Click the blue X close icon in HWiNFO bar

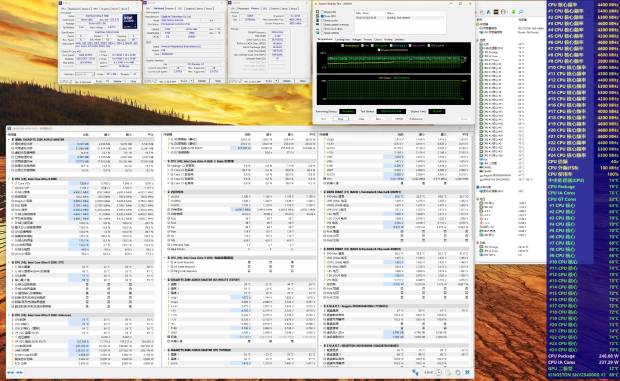[x=467, y=372]
